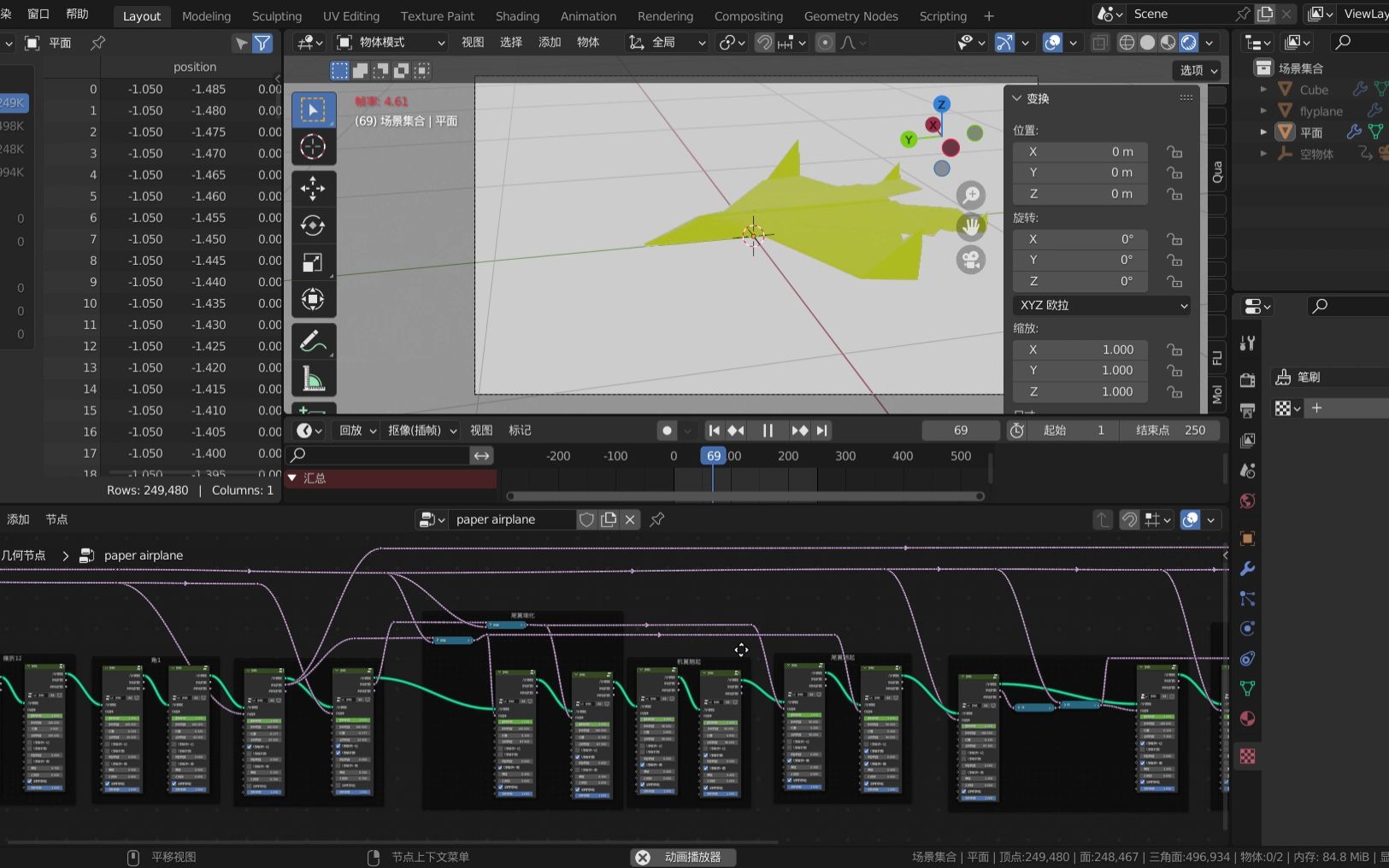
Task: Jump to the next keyframe
Action: coord(799,431)
